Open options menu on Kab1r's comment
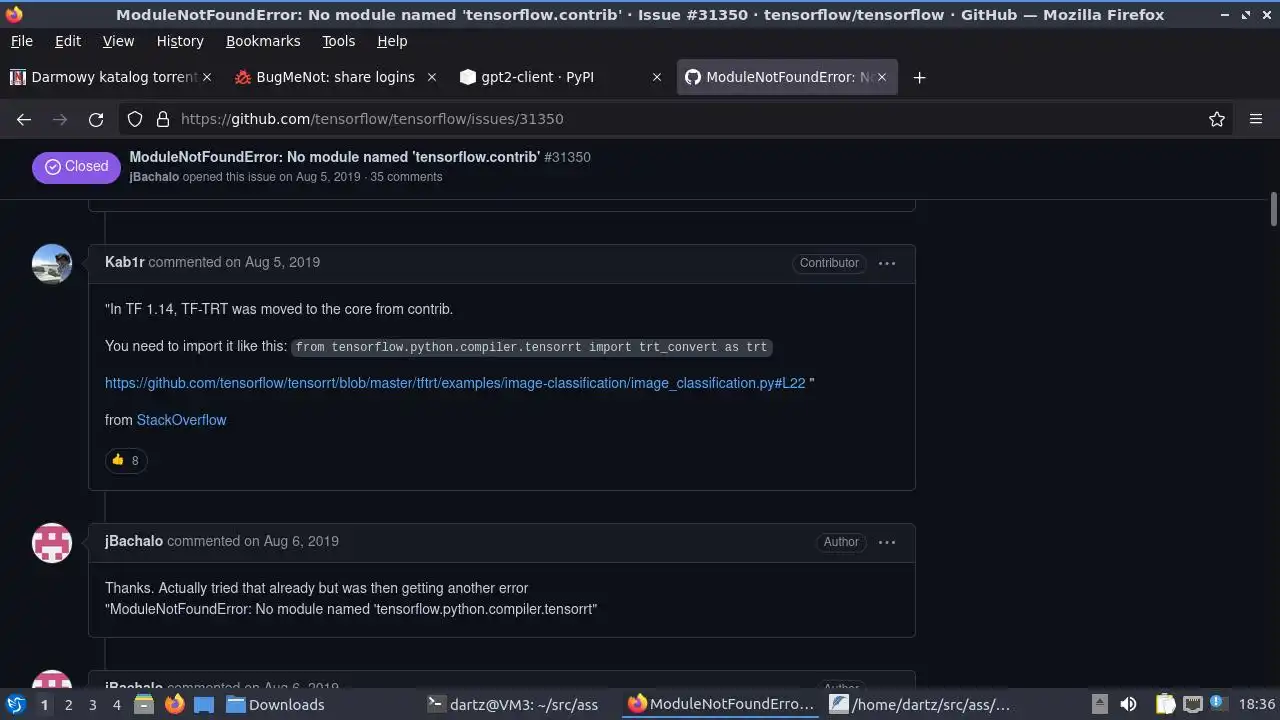Image resolution: width=1280 pixels, height=720 pixels. point(887,263)
